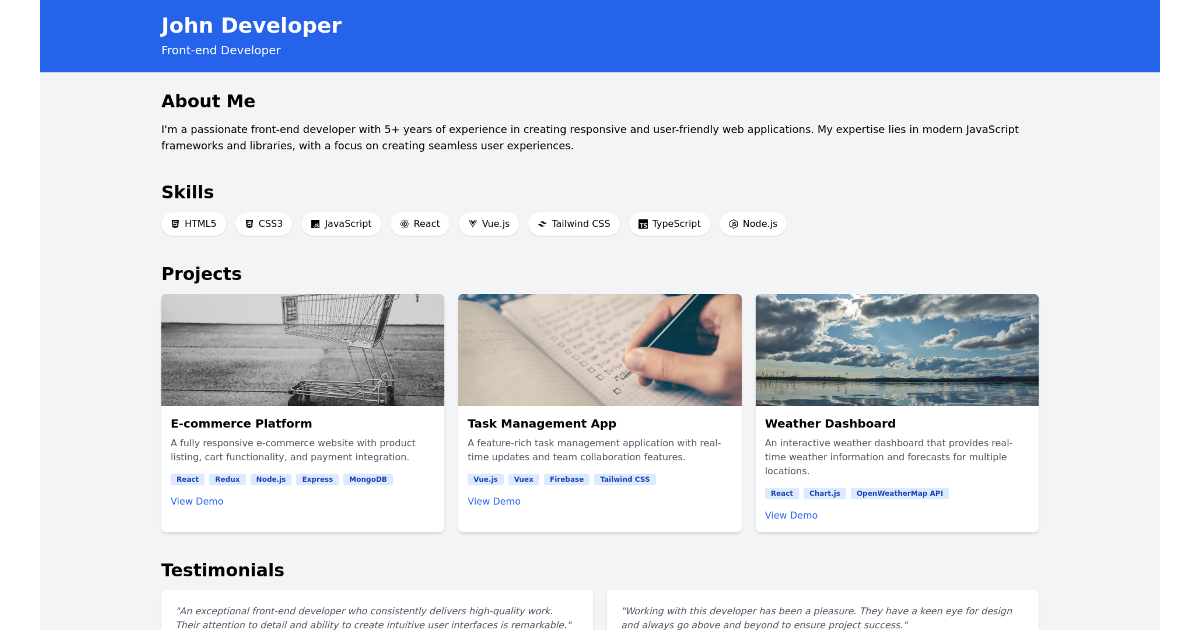This screenshot has height=630, width=1200.
Task: Click the shopping cart project image
Action: click(302, 349)
